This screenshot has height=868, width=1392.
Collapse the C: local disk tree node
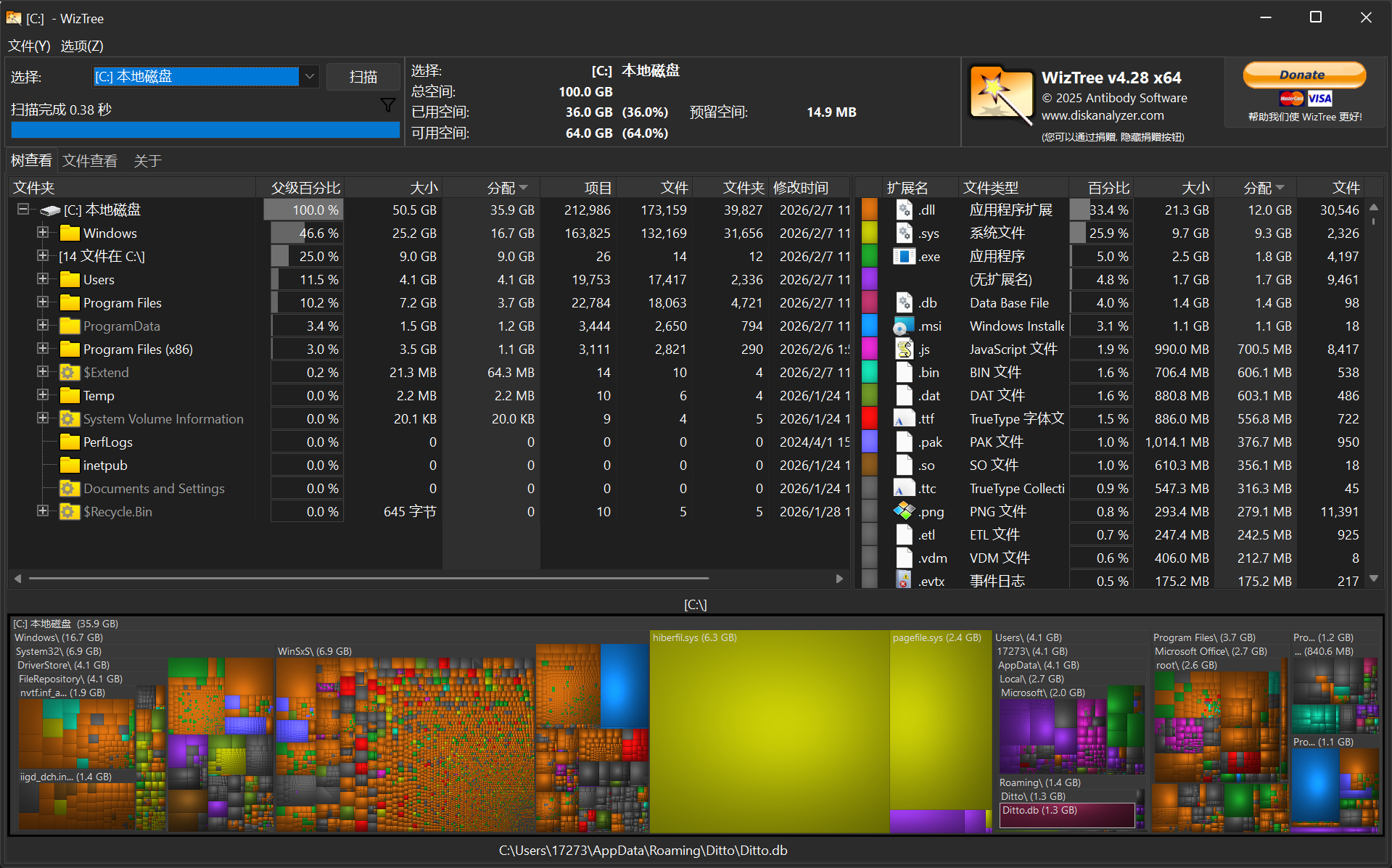point(23,209)
